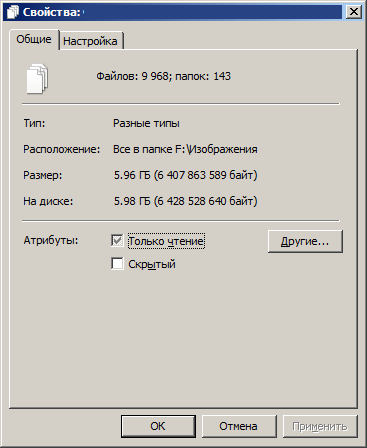Open the Другие... attributes dialog

tap(305, 241)
